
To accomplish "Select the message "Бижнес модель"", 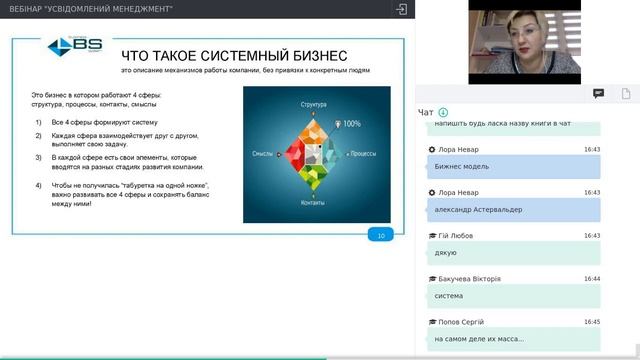I will (x=513, y=167).
